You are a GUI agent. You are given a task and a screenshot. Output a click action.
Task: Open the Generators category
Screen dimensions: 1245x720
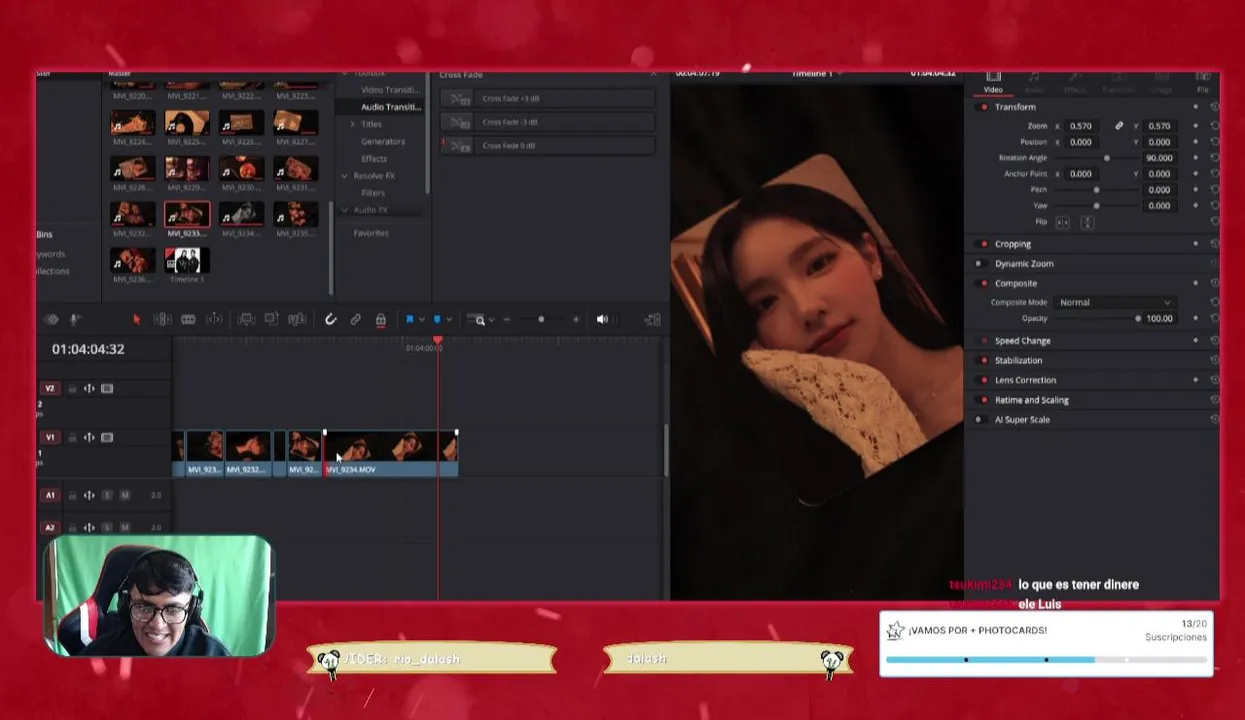383,141
